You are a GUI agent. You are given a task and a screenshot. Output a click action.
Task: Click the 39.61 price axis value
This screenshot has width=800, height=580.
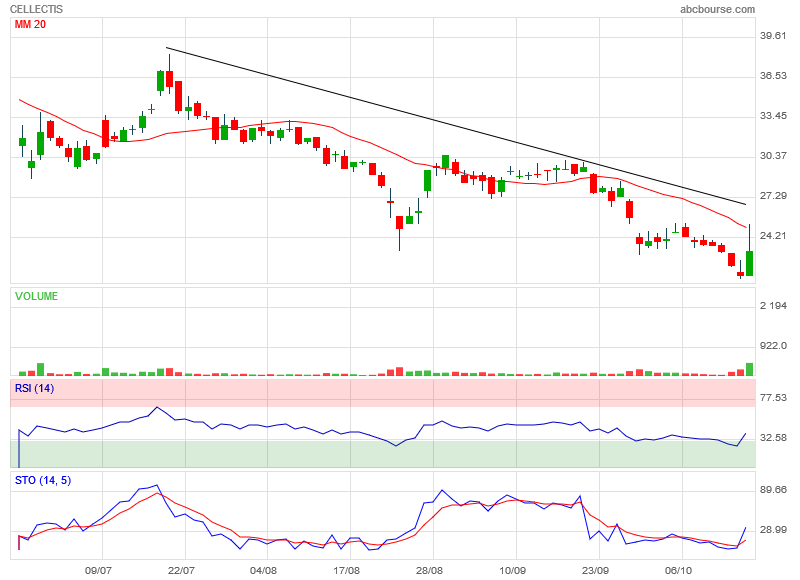point(775,36)
